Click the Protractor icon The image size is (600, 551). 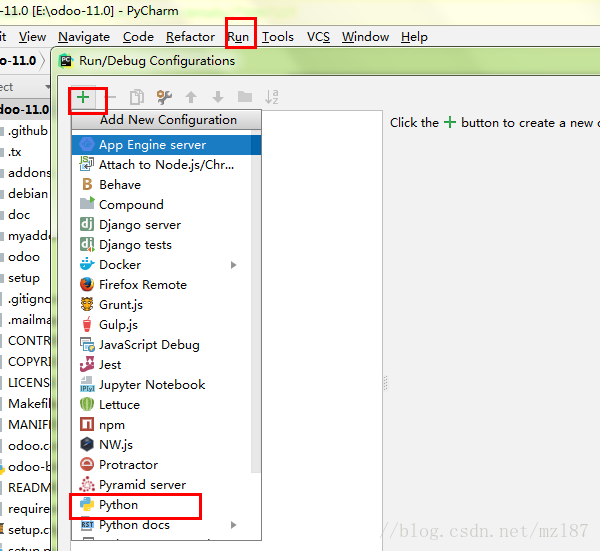(87, 464)
